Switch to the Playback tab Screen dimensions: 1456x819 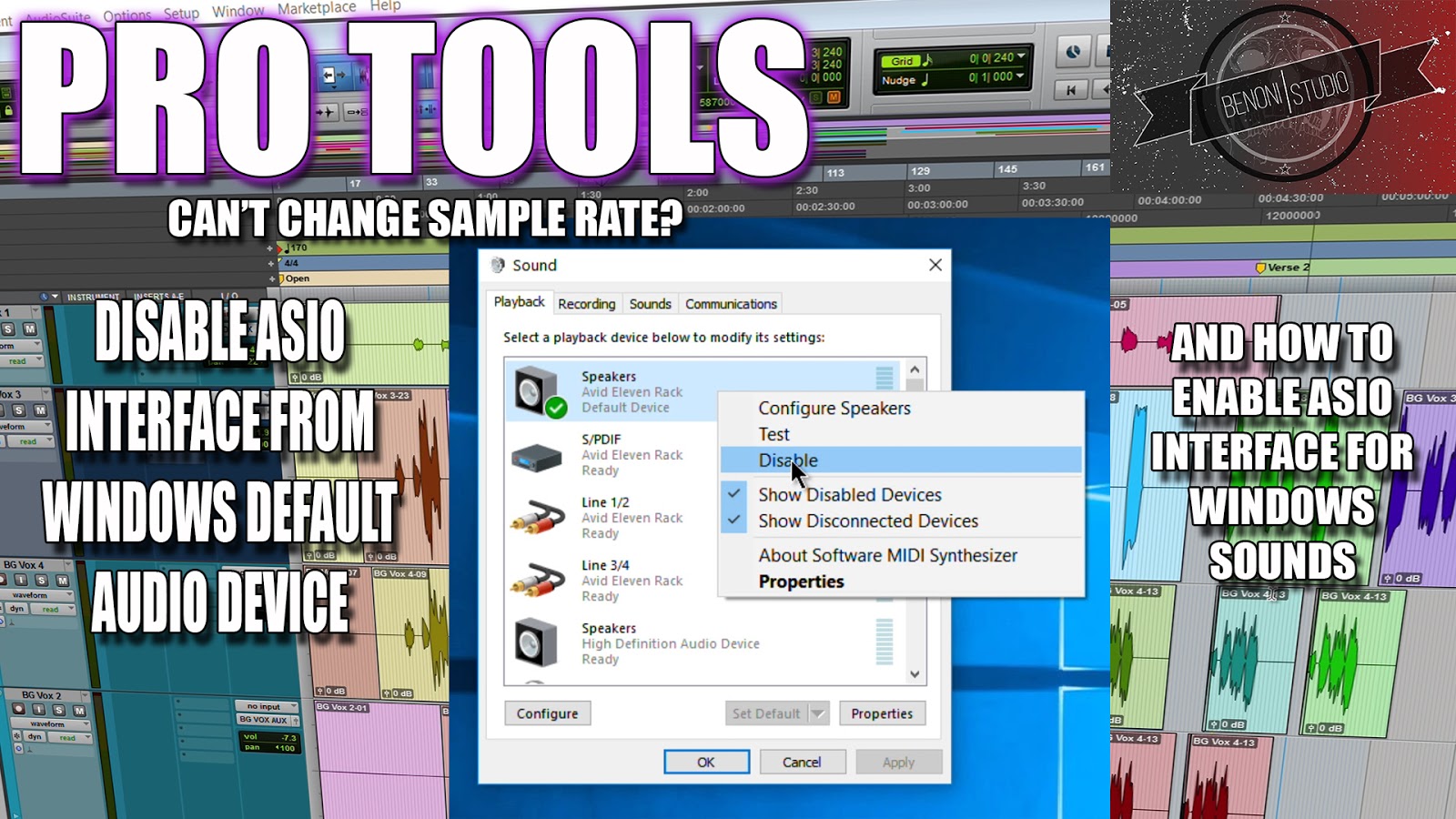point(519,301)
